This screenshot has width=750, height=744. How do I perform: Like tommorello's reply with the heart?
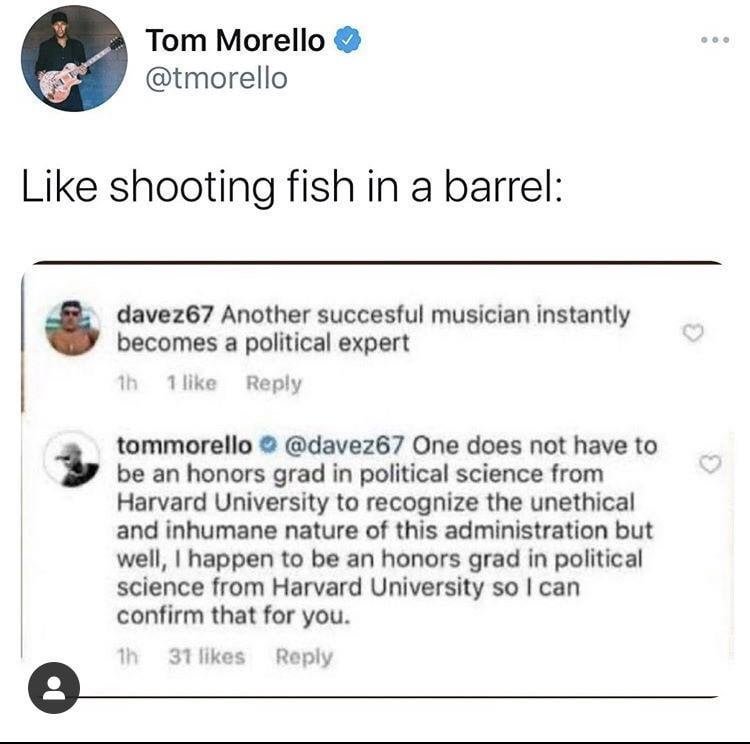(x=709, y=464)
